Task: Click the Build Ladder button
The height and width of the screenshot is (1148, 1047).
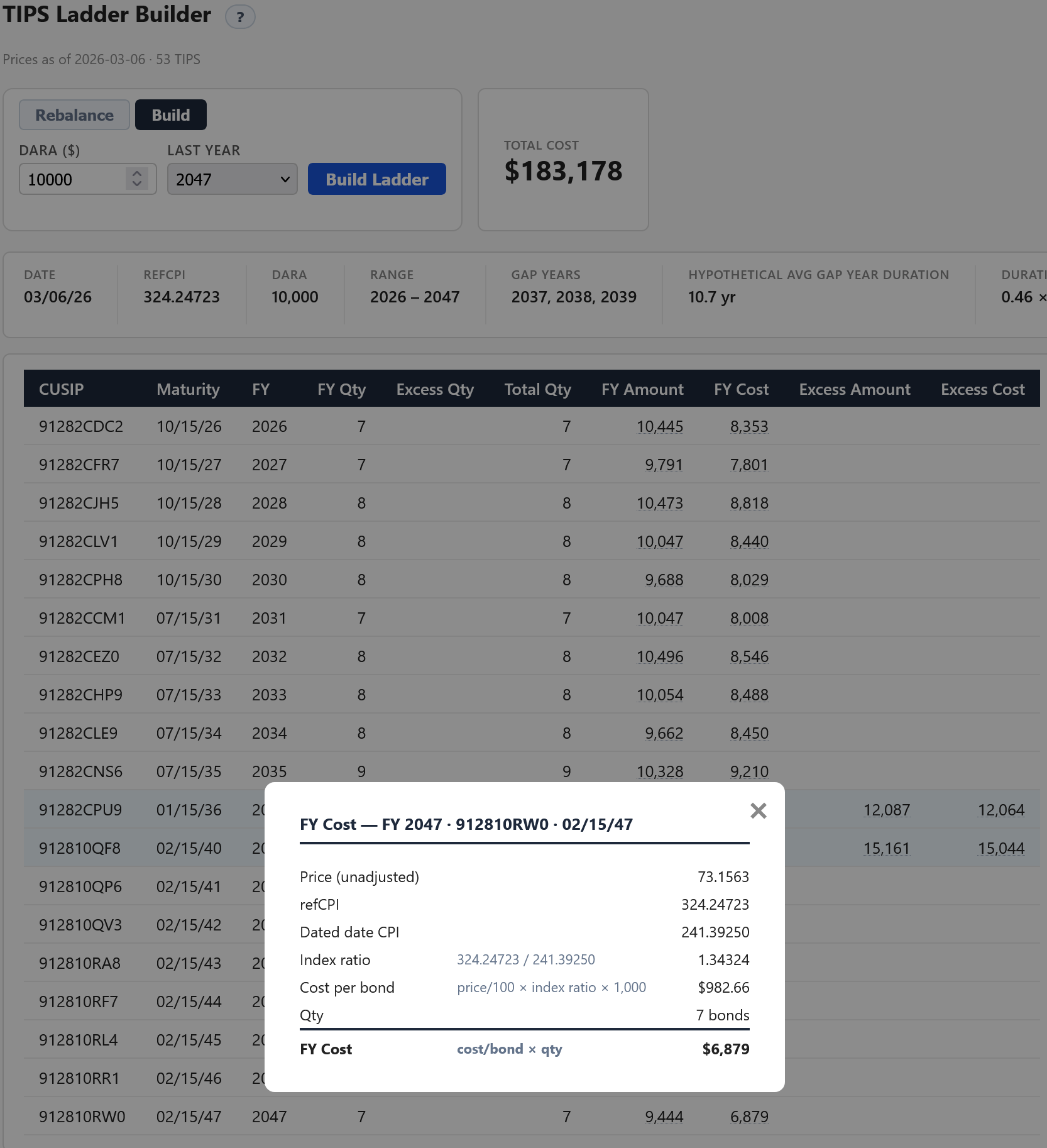Action: 377,179
